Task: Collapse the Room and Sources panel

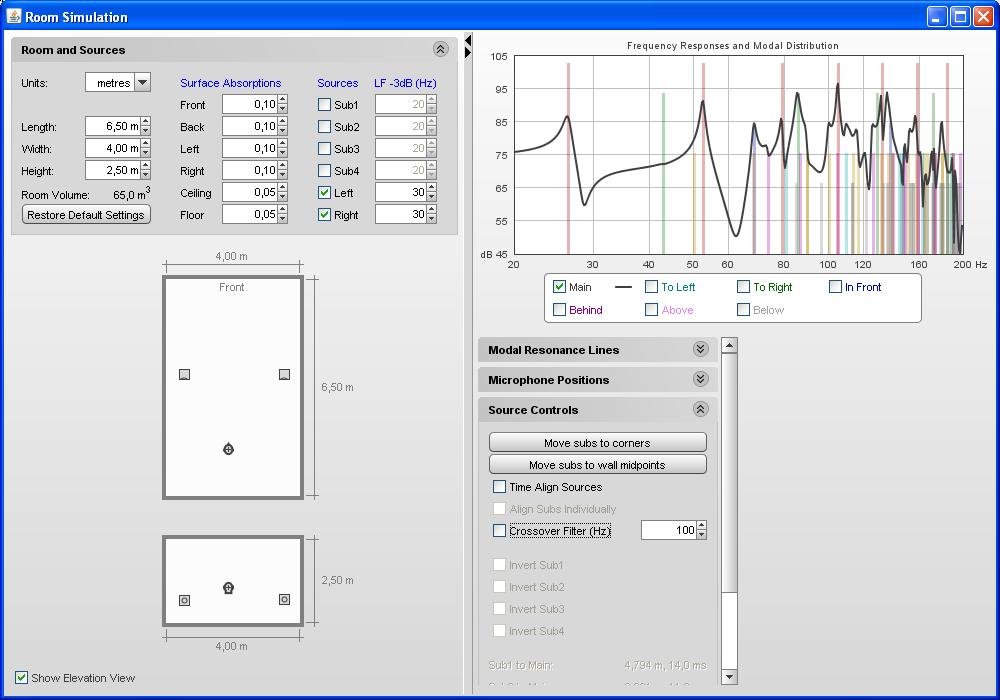Action: click(440, 49)
